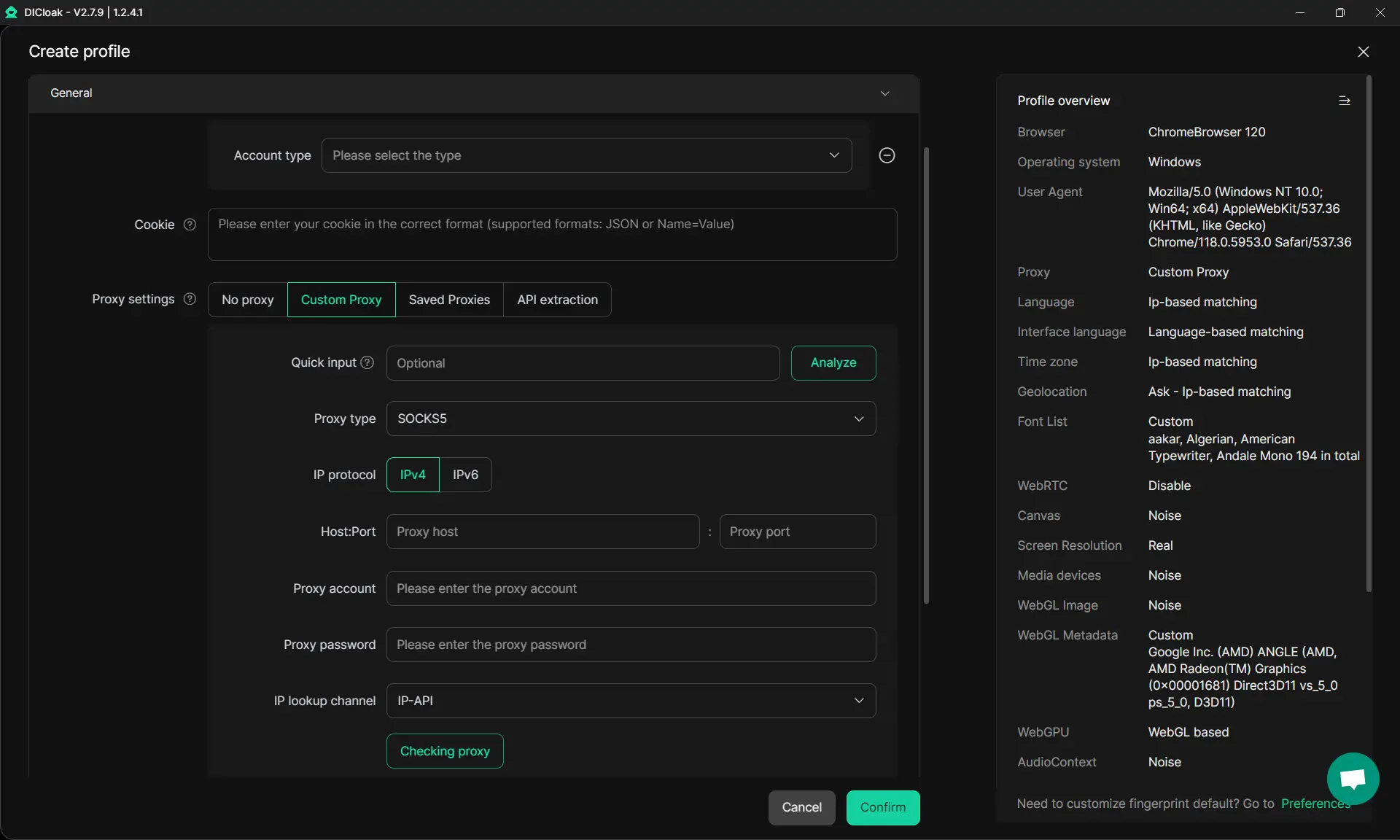Open the Account type dropdown

click(x=586, y=155)
